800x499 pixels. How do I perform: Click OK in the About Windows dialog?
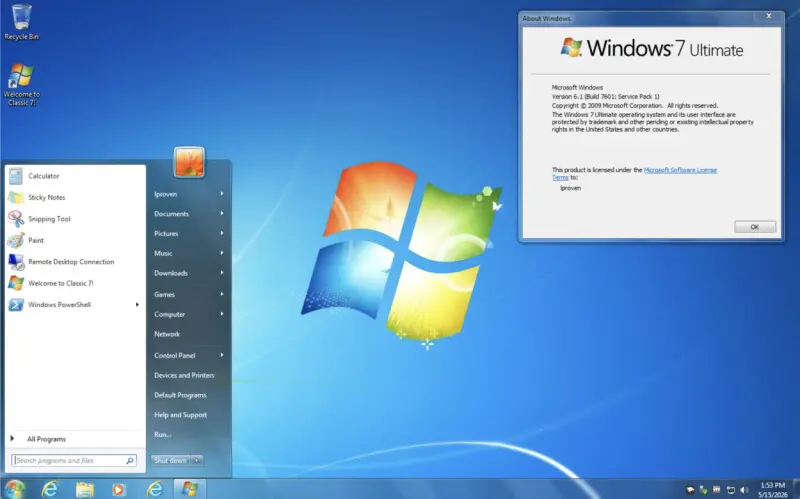click(755, 227)
